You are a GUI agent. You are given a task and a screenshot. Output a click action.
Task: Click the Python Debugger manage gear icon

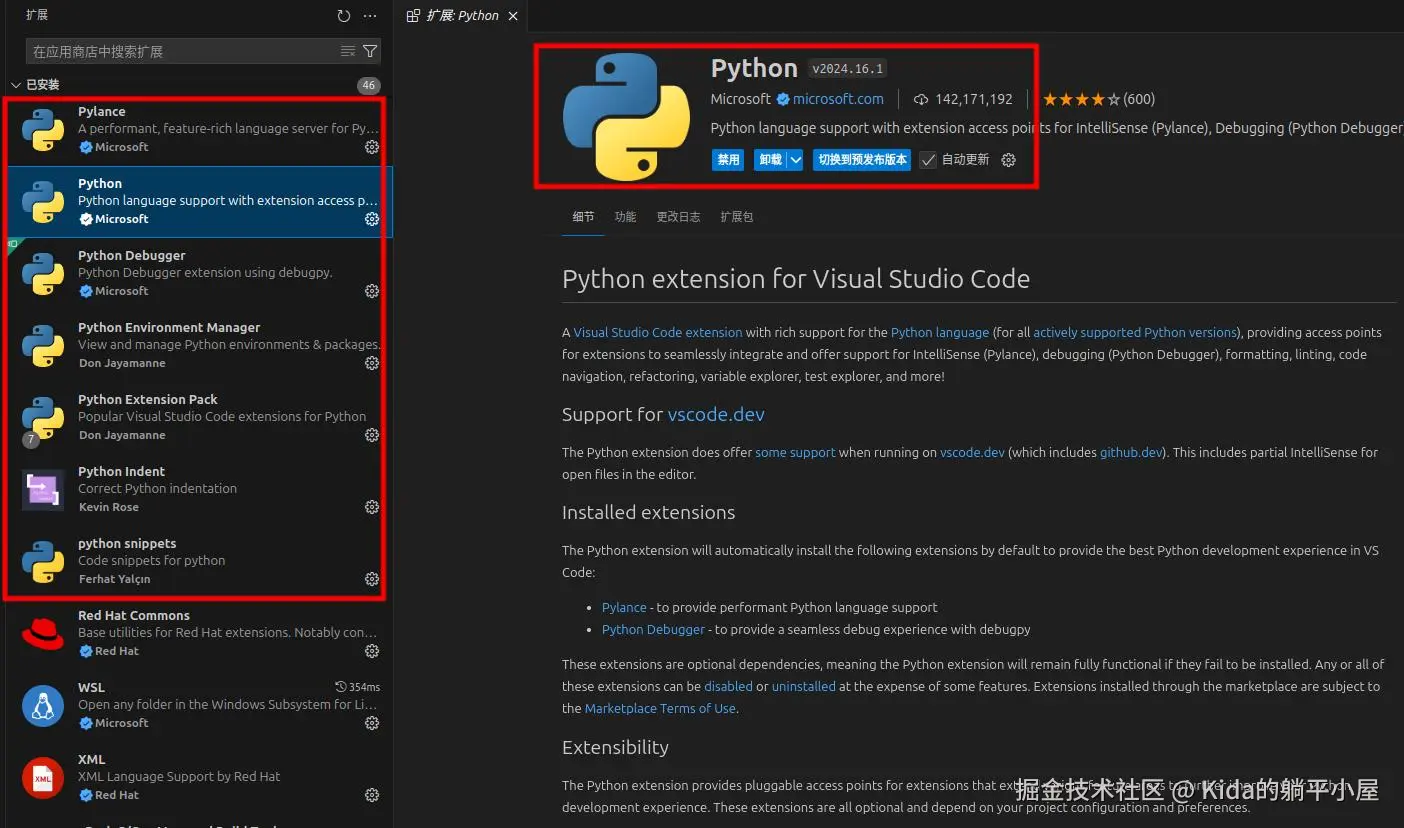point(372,291)
